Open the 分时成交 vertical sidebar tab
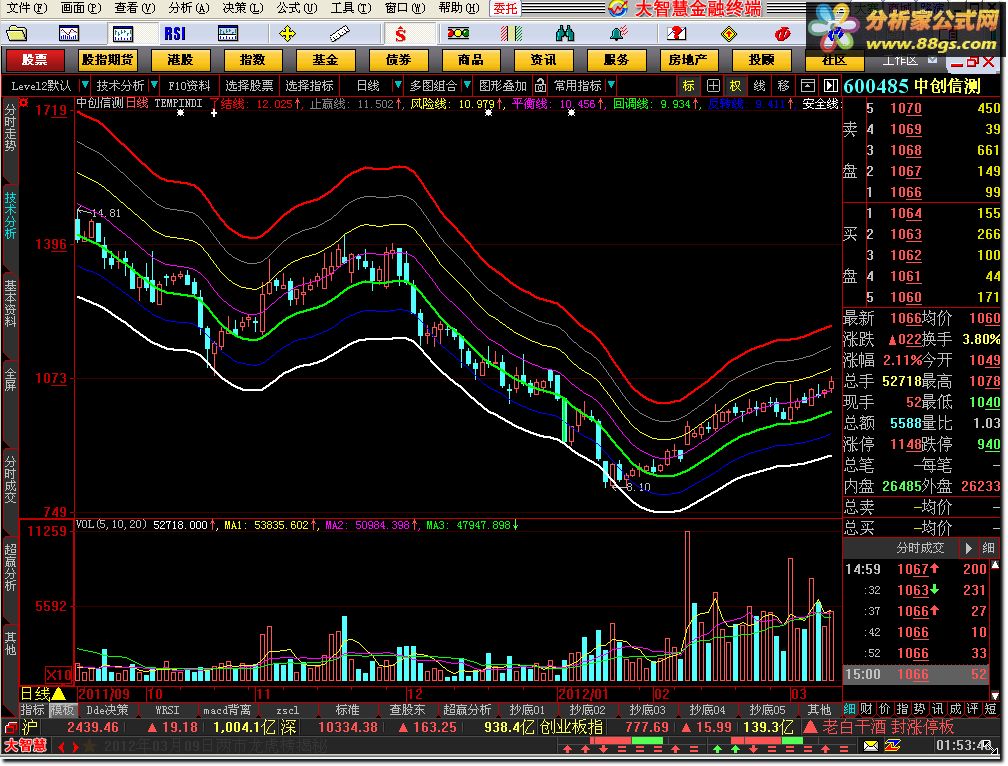This screenshot has width=1008, height=766. tap(10, 481)
